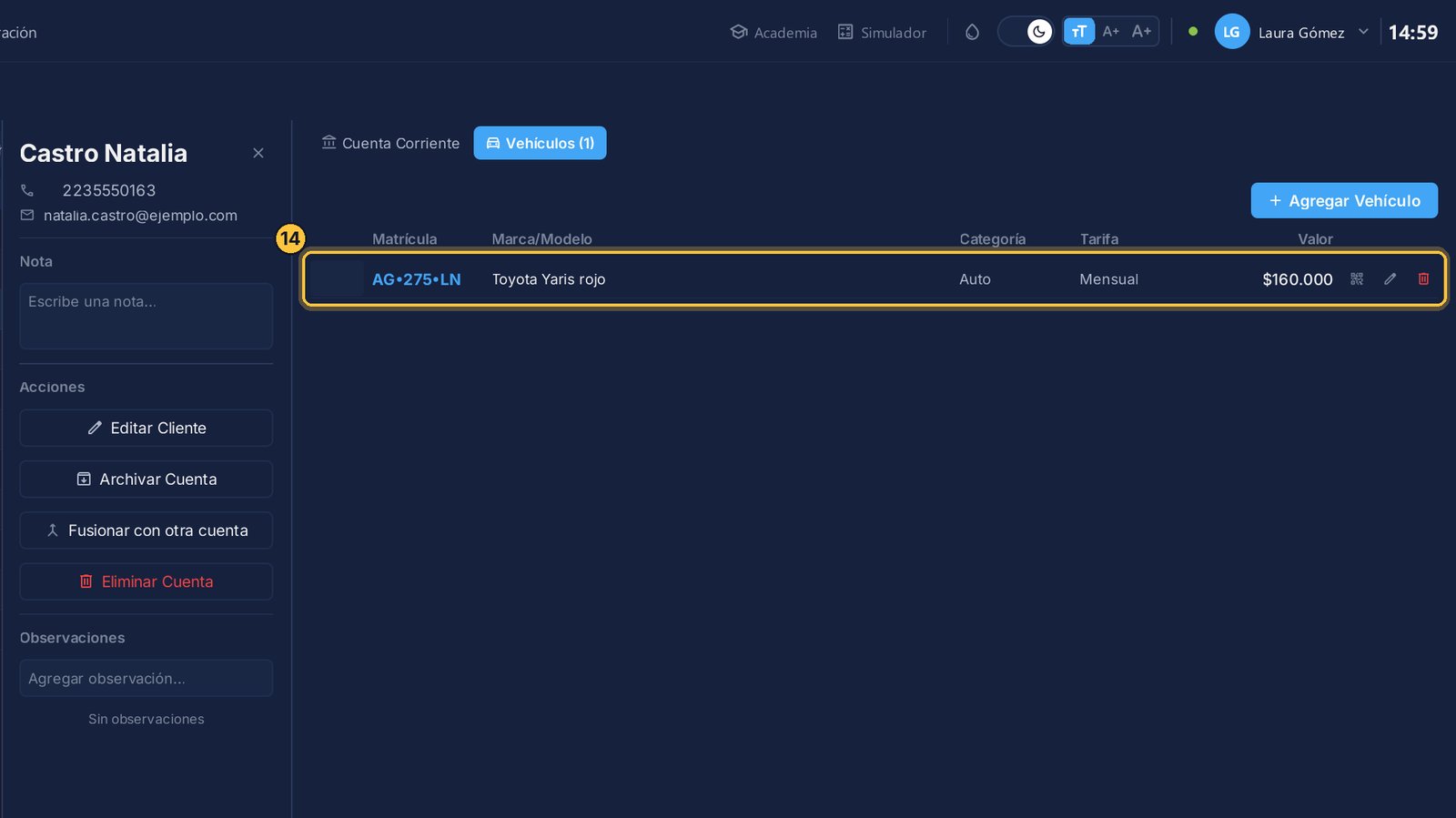Image resolution: width=1456 pixels, height=818 pixels.
Task: Click the Editar Cliente button
Action: coord(147,428)
